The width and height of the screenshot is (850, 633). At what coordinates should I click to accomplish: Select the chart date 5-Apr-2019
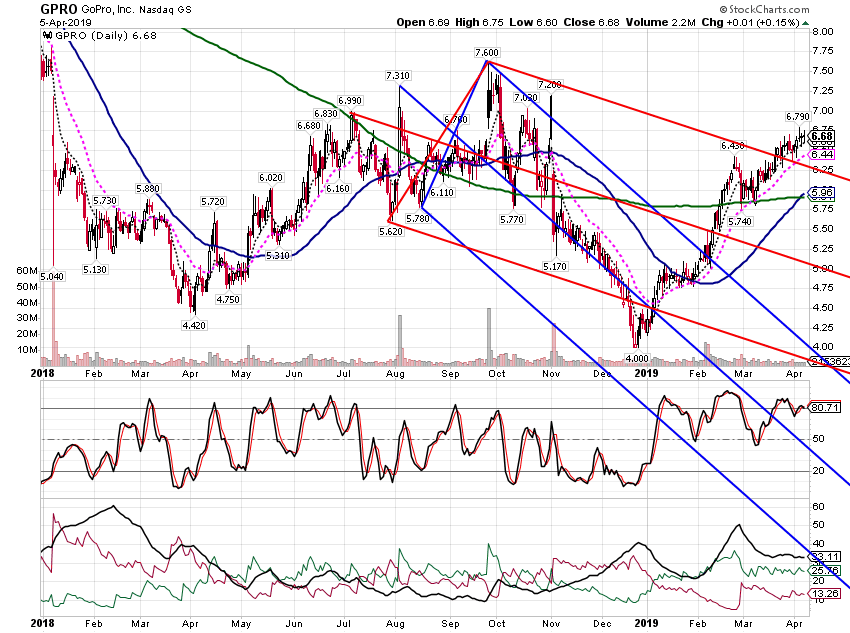[66, 23]
